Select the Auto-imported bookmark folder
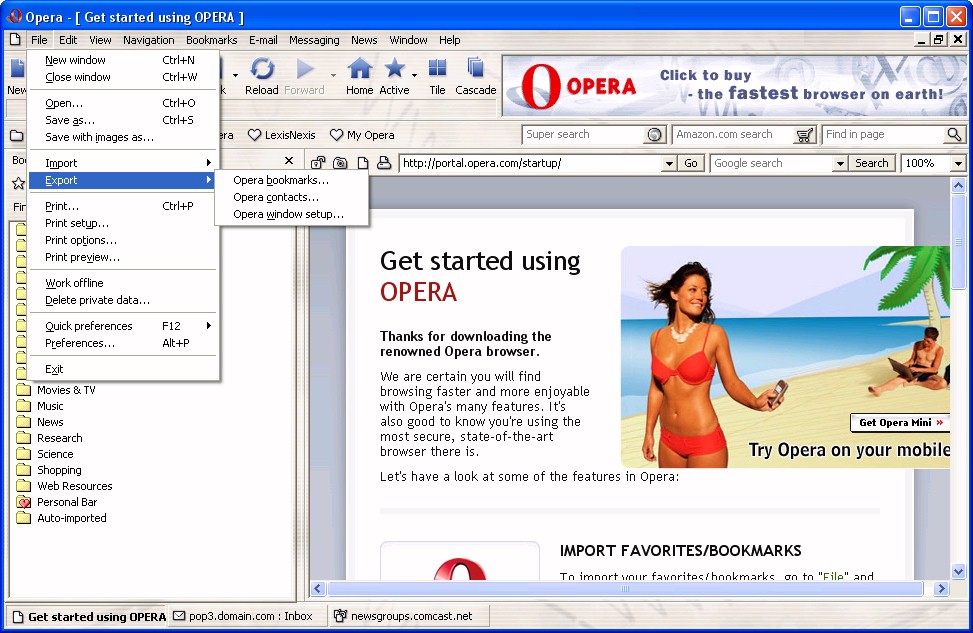 pyautogui.click(x=71, y=518)
